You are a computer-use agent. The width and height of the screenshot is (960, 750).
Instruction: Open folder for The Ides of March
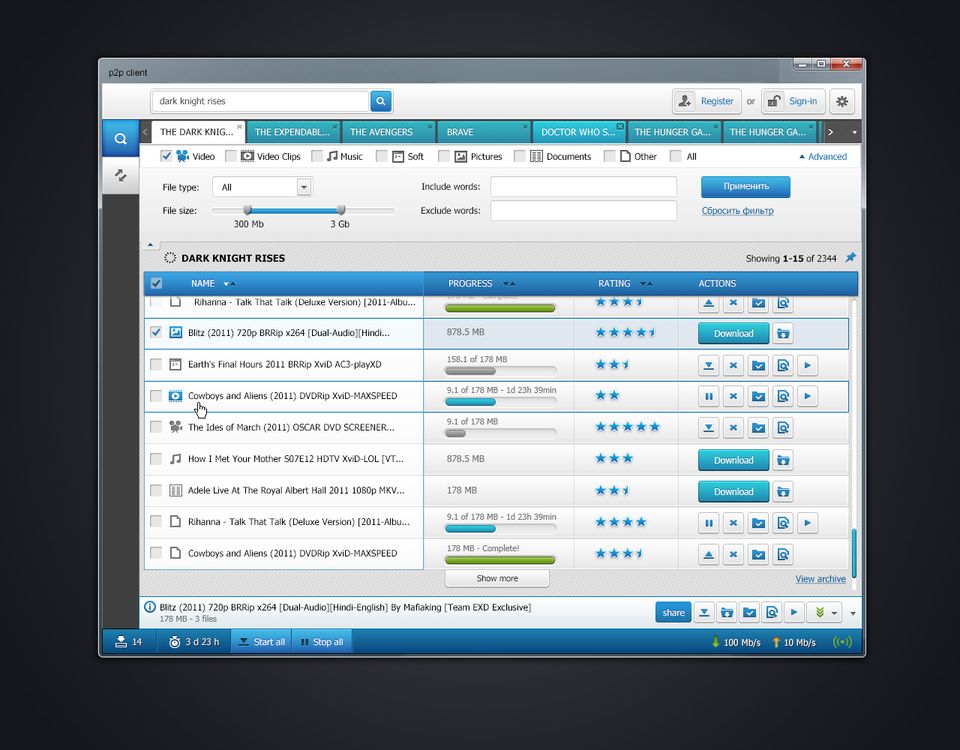[x=758, y=428]
